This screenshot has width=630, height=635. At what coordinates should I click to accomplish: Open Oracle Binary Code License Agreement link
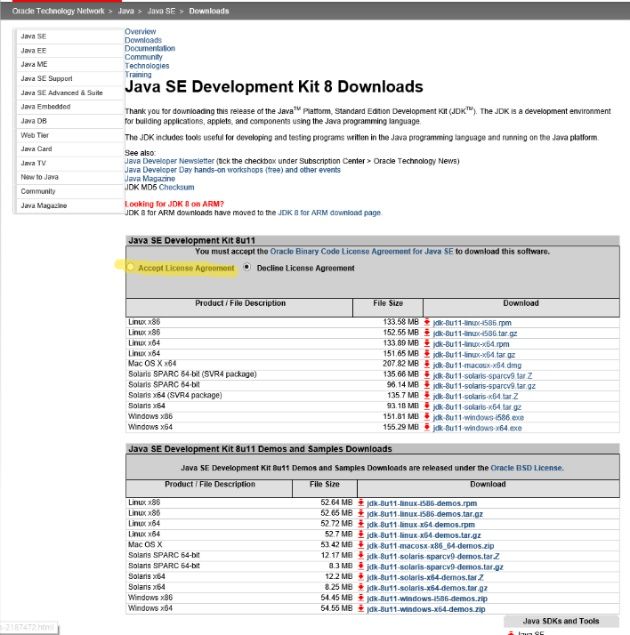click(362, 251)
